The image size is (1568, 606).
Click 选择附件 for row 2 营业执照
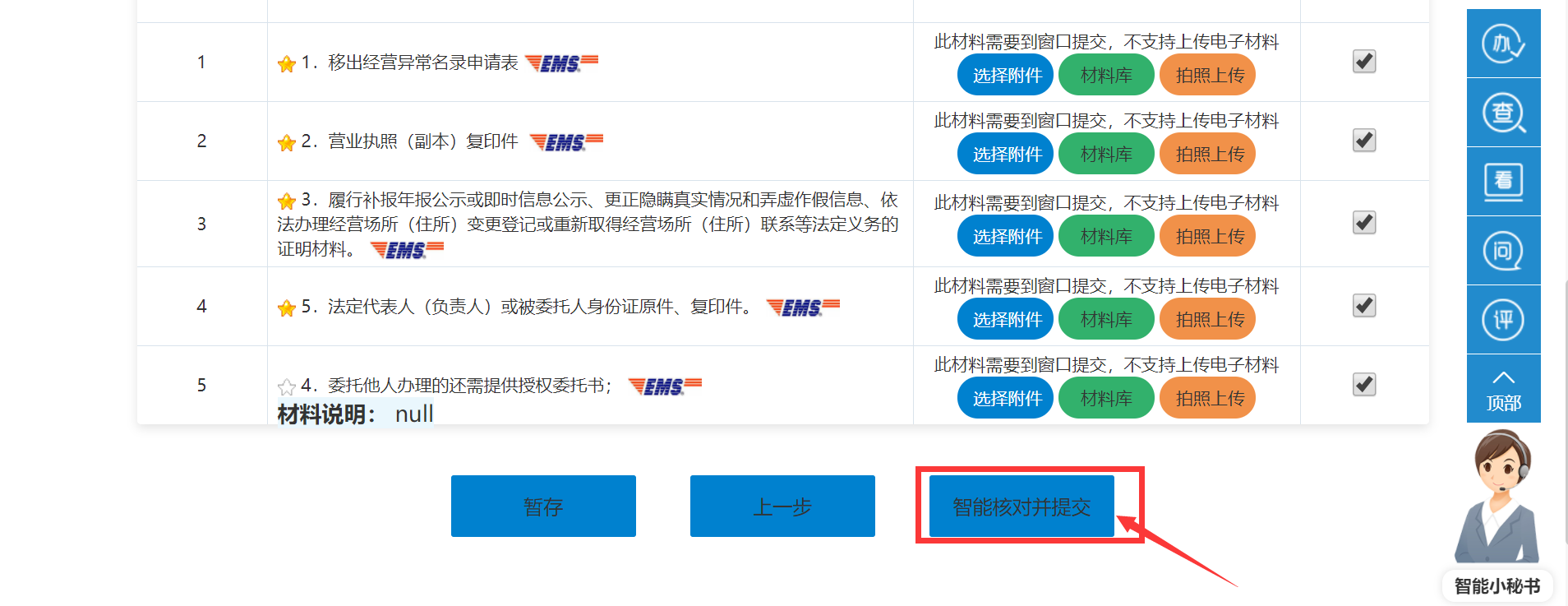click(x=1005, y=155)
